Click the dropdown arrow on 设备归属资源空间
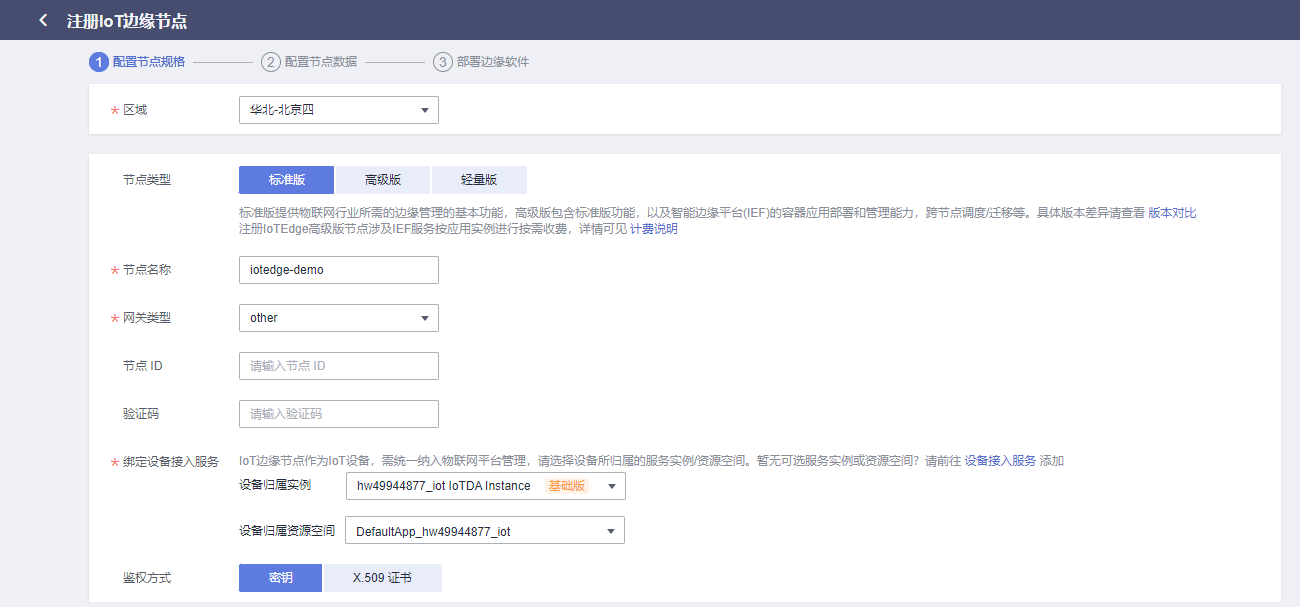 [x=609, y=529]
